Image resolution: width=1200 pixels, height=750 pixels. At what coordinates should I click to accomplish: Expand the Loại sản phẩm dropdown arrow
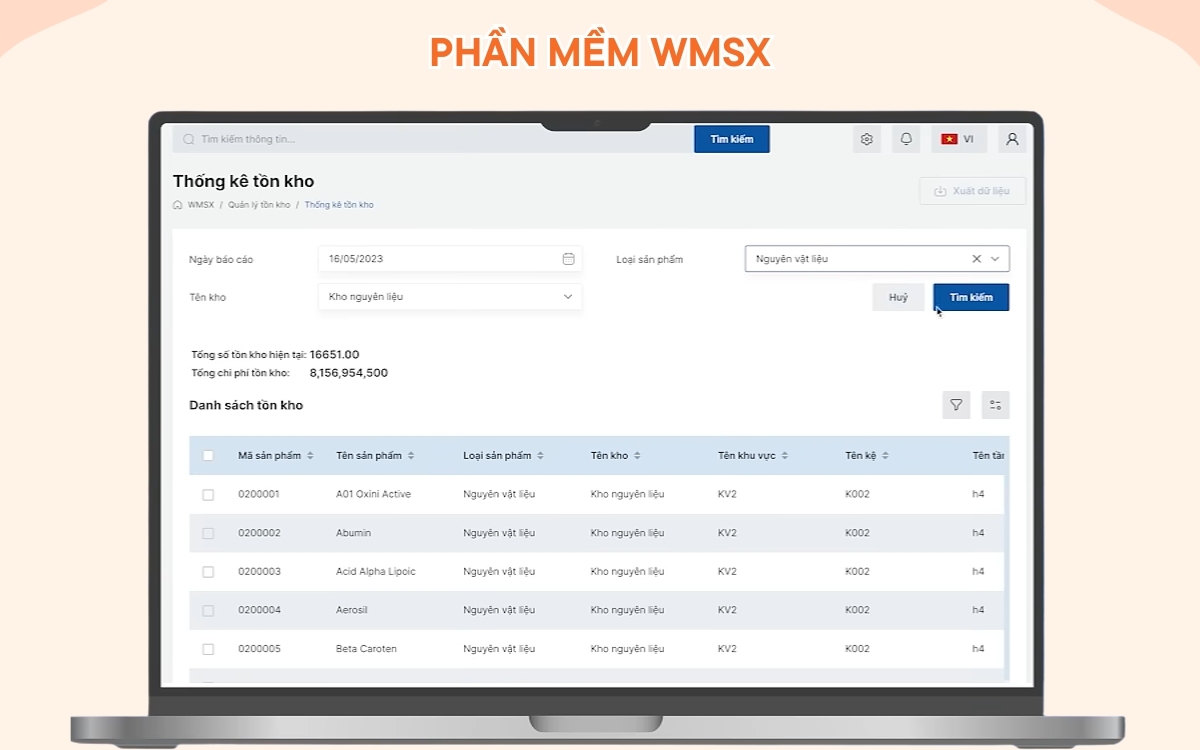point(995,259)
